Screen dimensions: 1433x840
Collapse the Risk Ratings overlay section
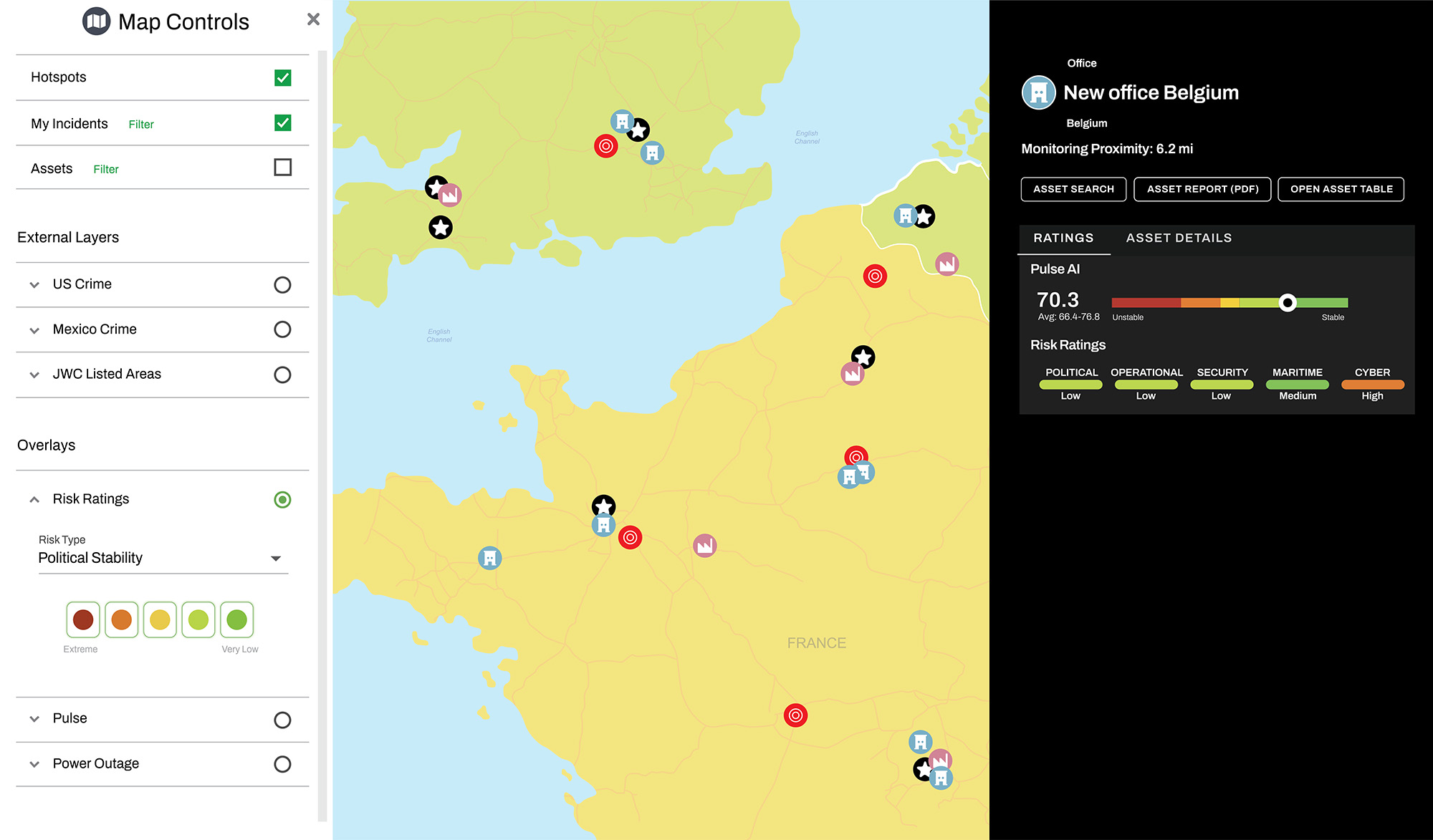pyautogui.click(x=34, y=499)
